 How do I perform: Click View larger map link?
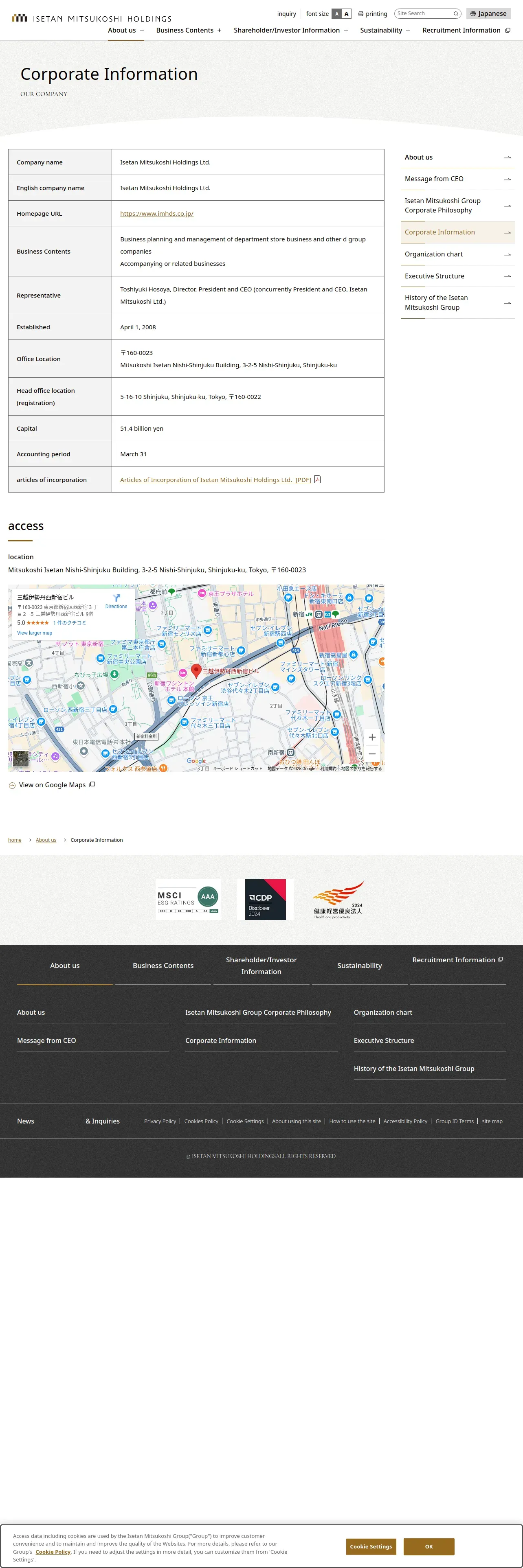coord(35,633)
